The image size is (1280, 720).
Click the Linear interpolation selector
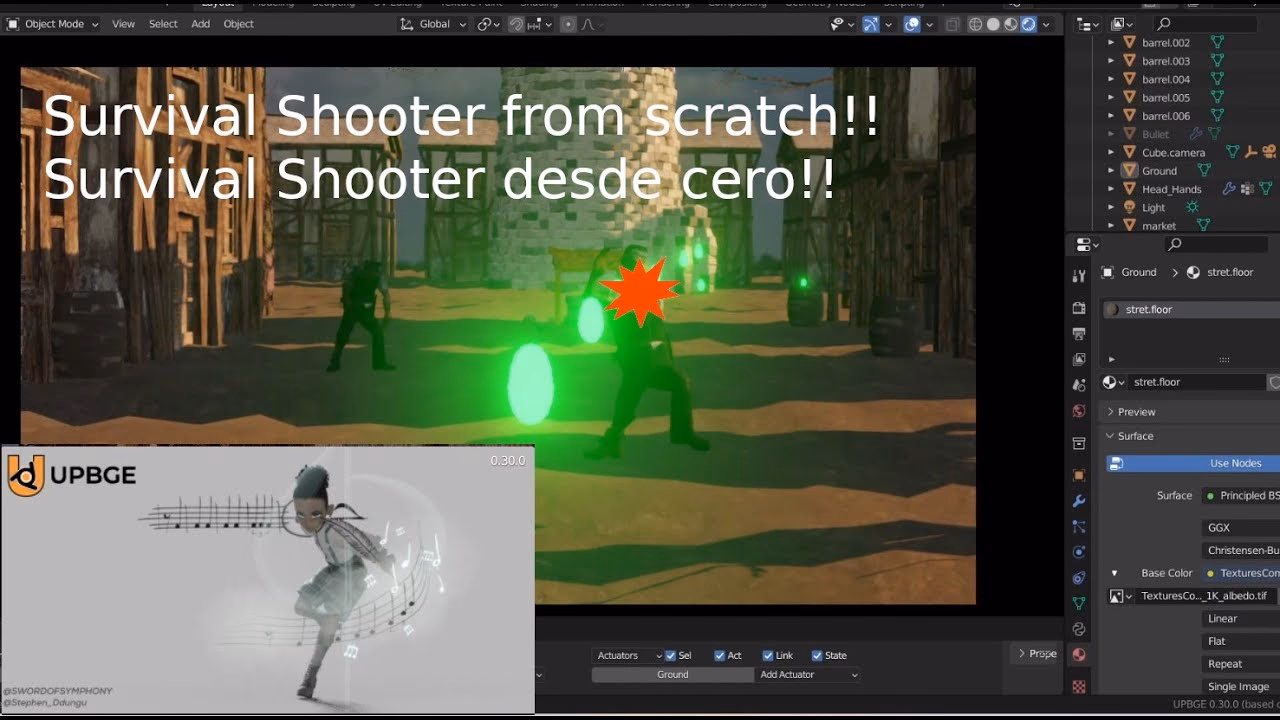click(1242, 619)
